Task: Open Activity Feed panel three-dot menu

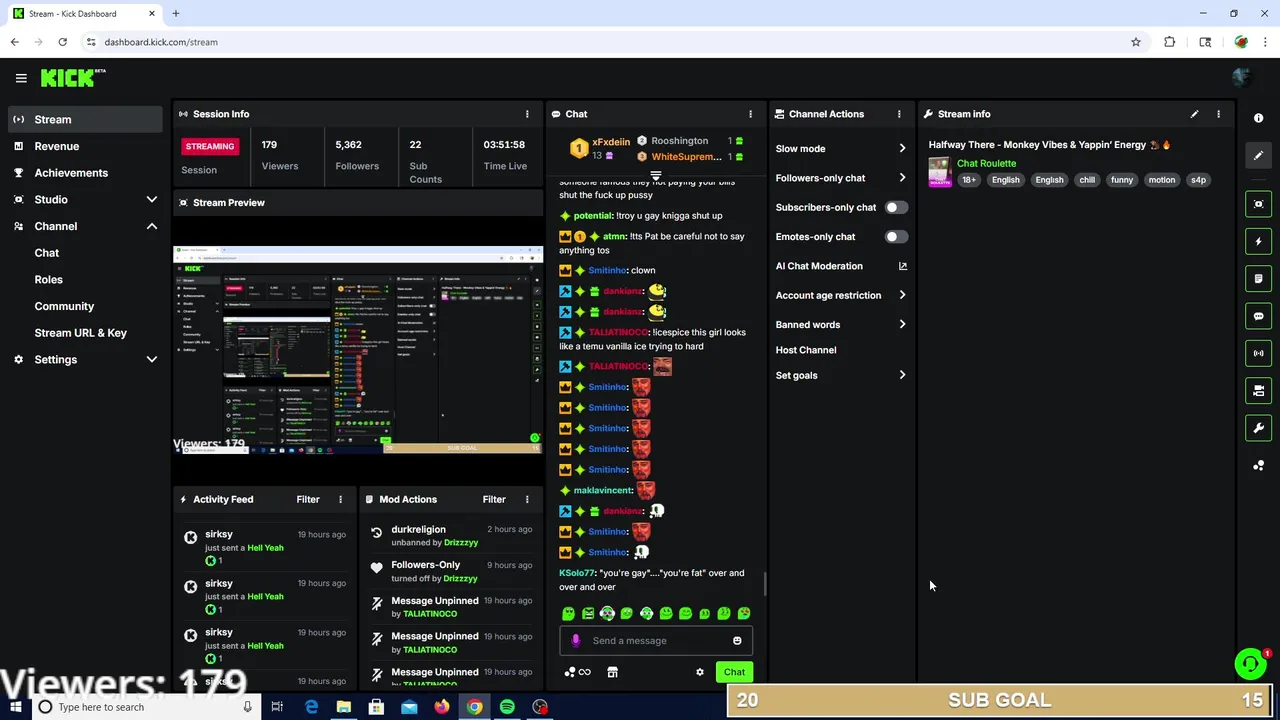Action: (x=340, y=499)
